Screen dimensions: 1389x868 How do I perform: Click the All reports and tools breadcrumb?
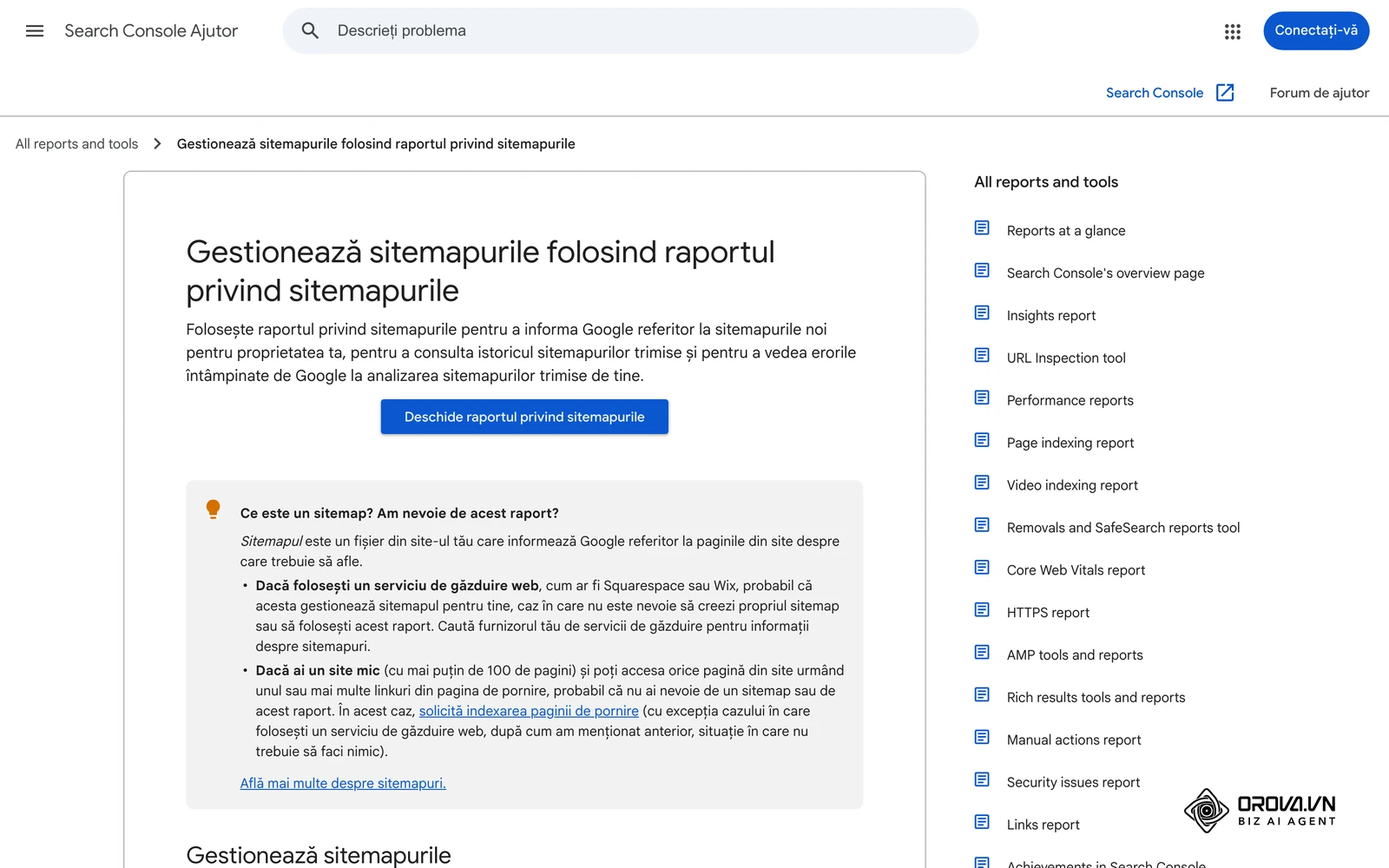tap(76, 144)
